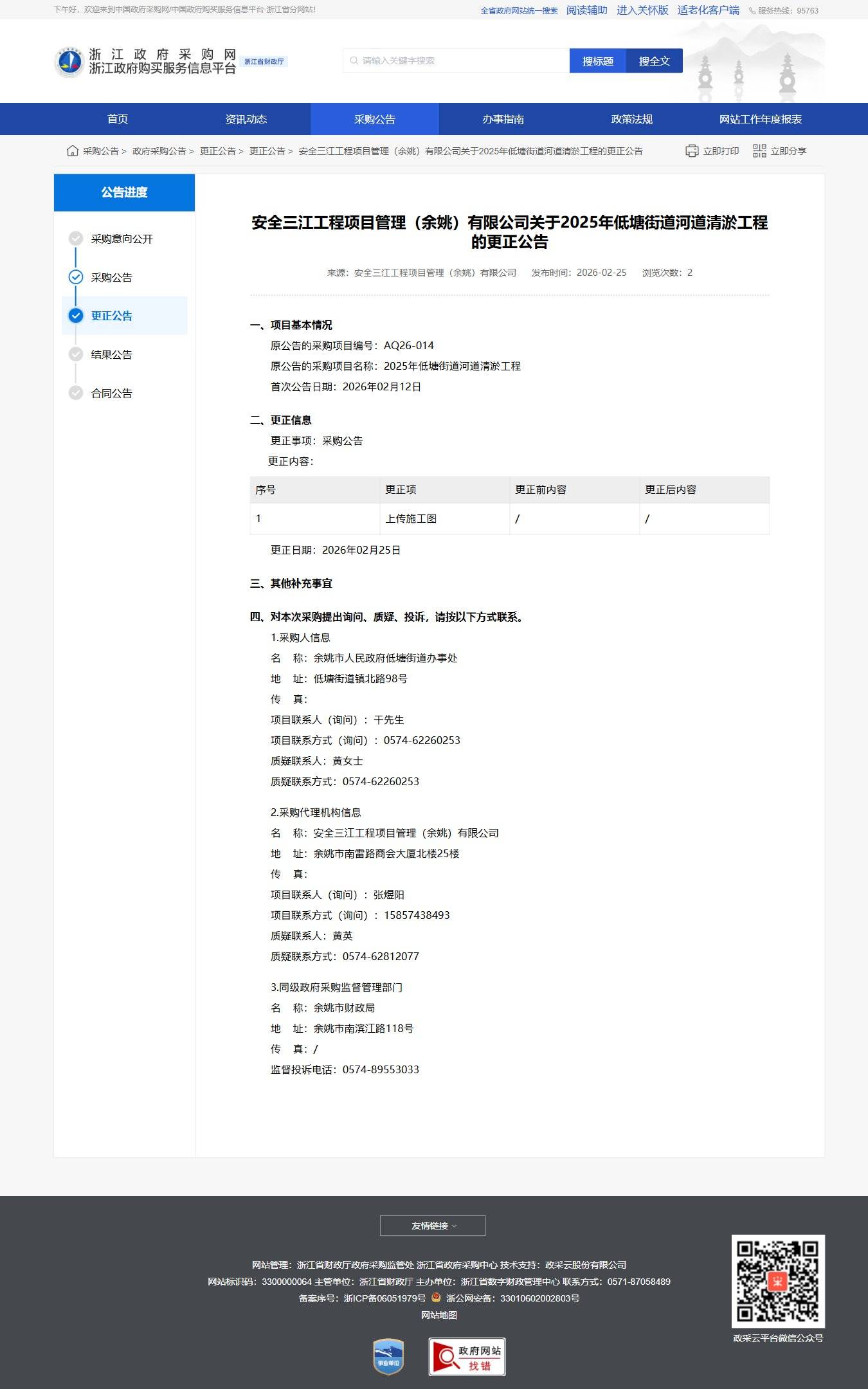Screen dimensions: 868x1389
Task: Select the 结果公告 progress step
Action: [x=111, y=354]
